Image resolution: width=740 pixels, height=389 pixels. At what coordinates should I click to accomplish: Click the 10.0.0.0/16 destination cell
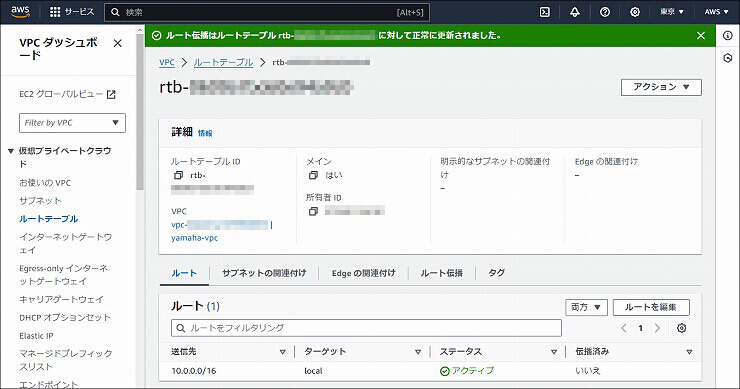(193, 371)
